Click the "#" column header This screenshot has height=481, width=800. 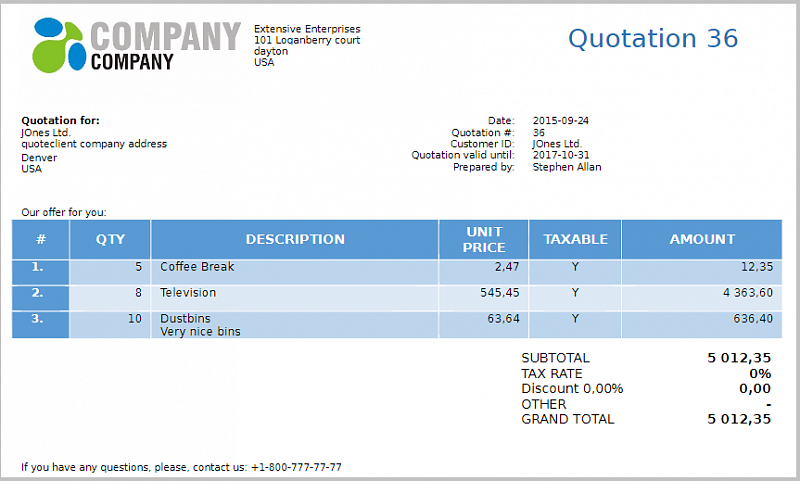pyautogui.click(x=41, y=240)
